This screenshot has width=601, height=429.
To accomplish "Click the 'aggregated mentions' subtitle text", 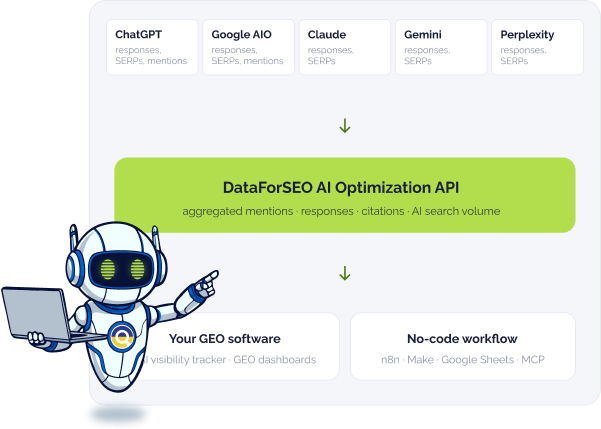I will pyautogui.click(x=238, y=211).
